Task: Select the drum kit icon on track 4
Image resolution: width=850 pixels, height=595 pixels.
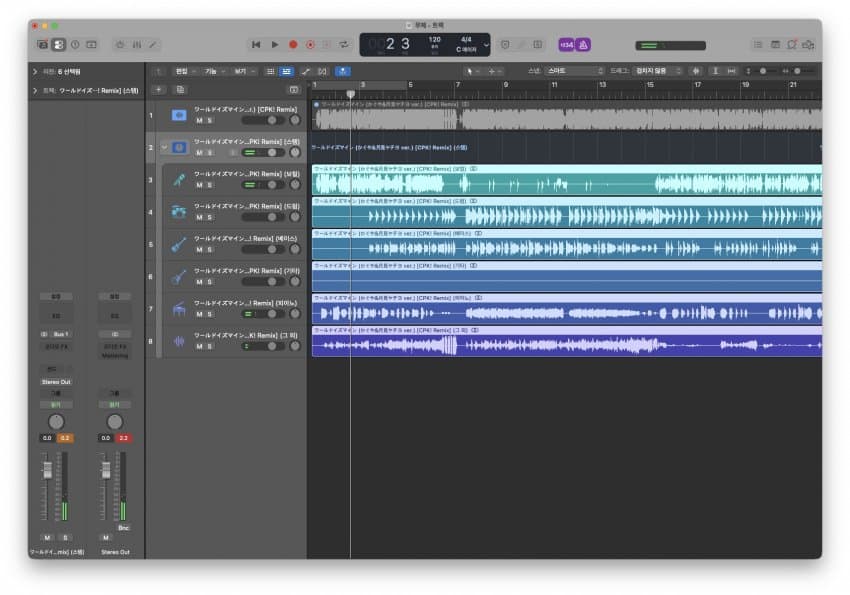Action: click(x=179, y=212)
